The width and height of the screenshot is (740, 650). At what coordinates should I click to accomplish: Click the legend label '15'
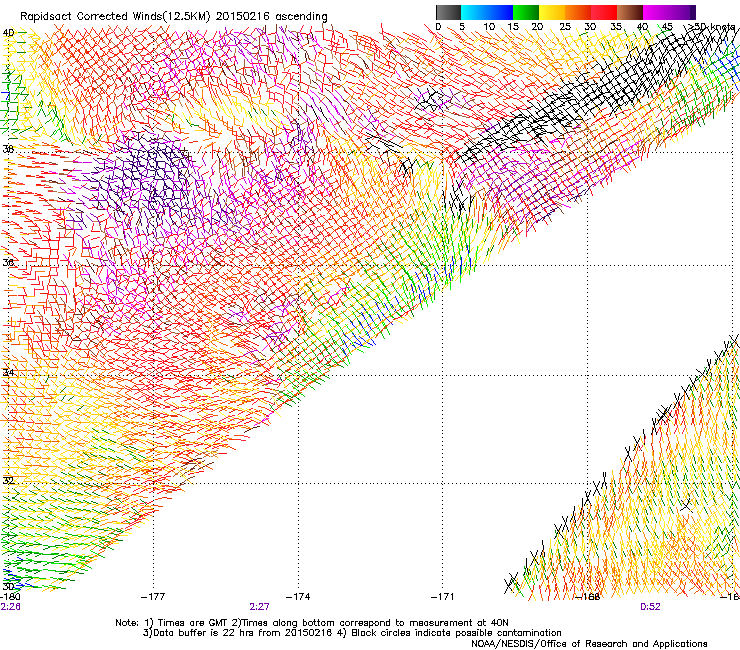pyautogui.click(x=513, y=27)
